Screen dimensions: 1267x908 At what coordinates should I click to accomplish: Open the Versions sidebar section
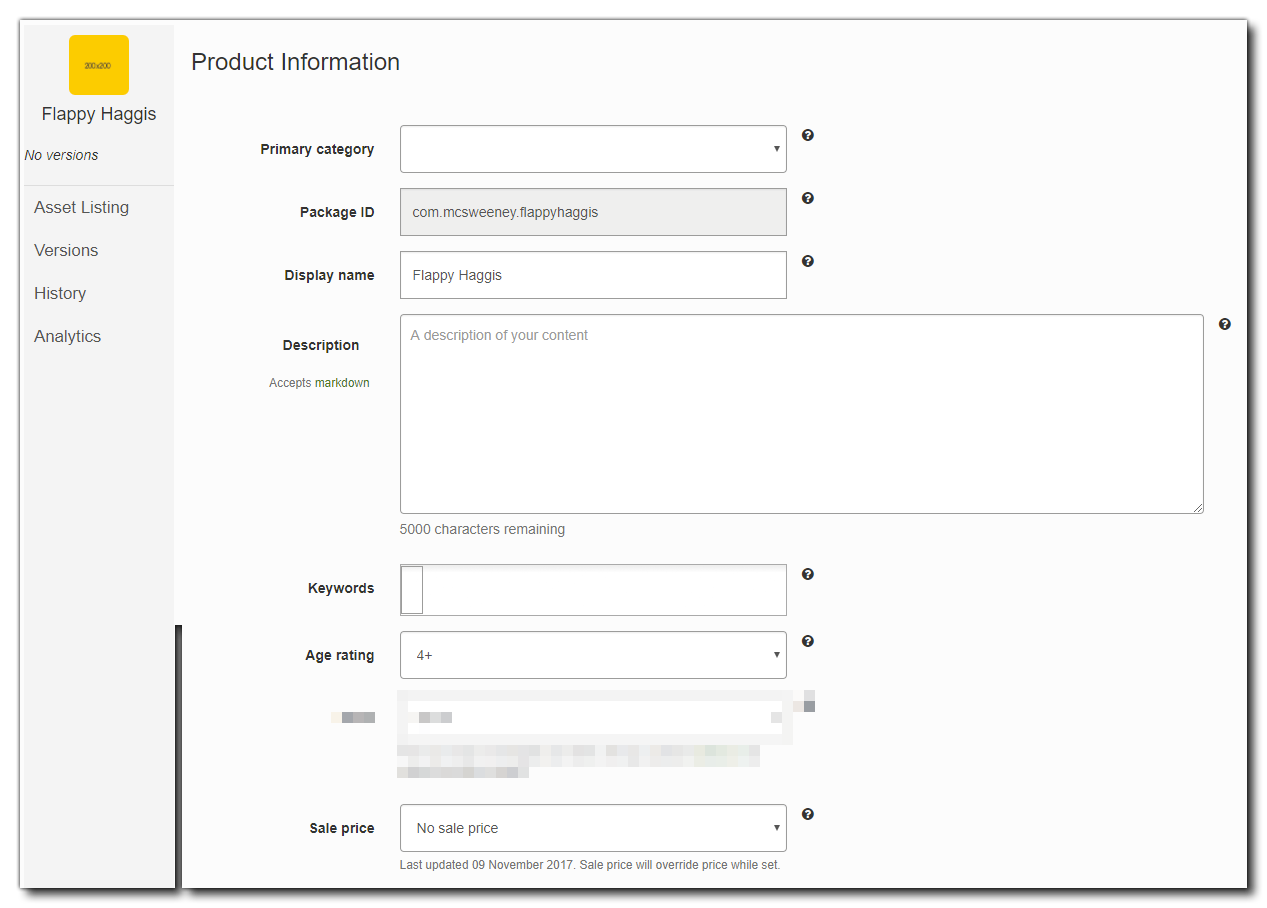click(66, 250)
